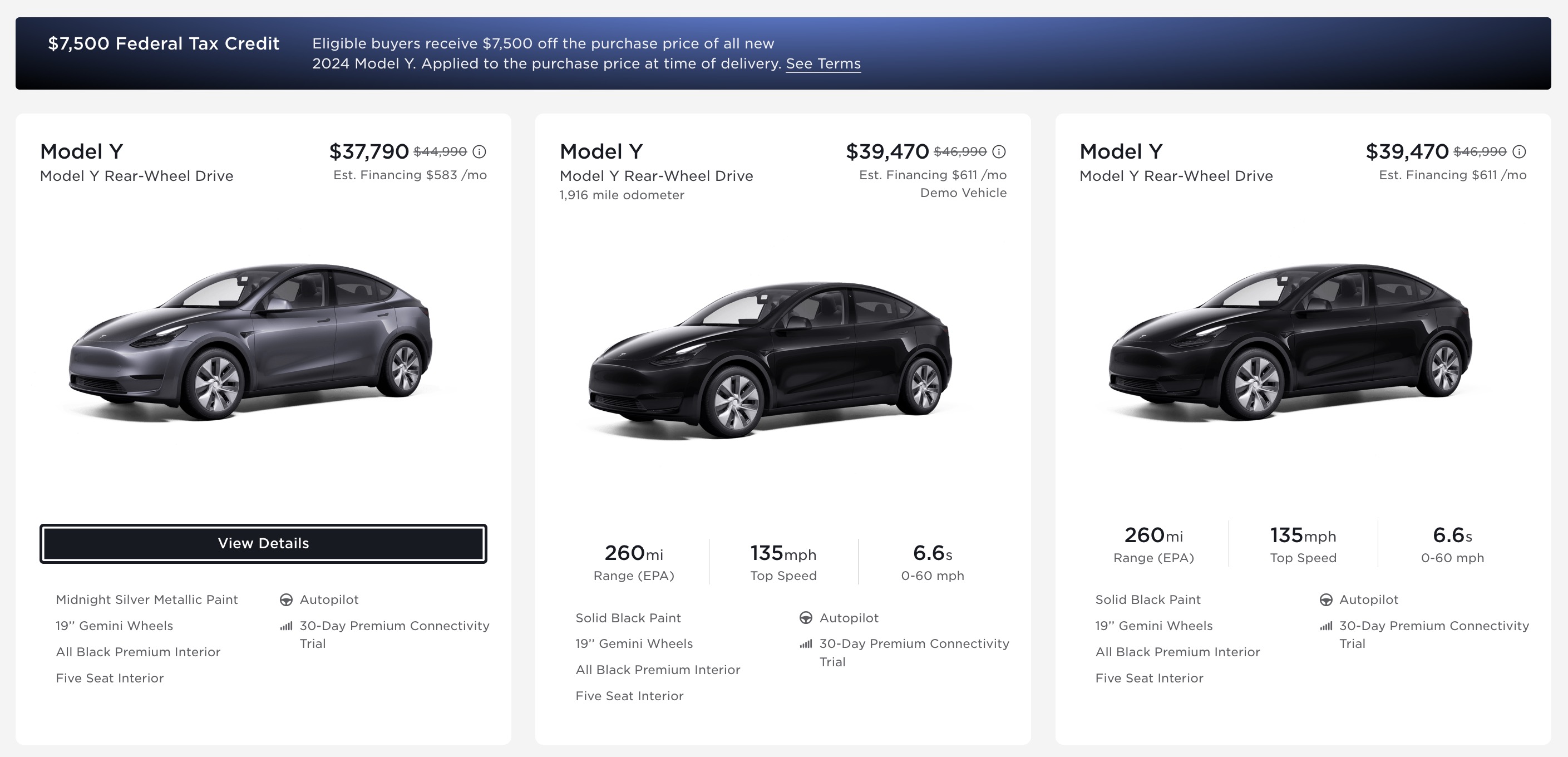Screen dimensions: 1568x757
Task: Select the Est. Financing $583 /mo text
Action: [408, 175]
